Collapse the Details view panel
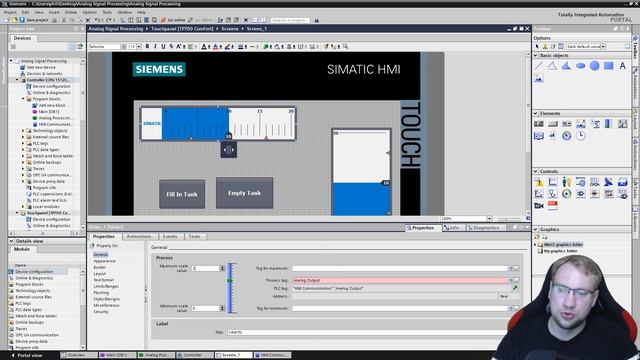 11,241
